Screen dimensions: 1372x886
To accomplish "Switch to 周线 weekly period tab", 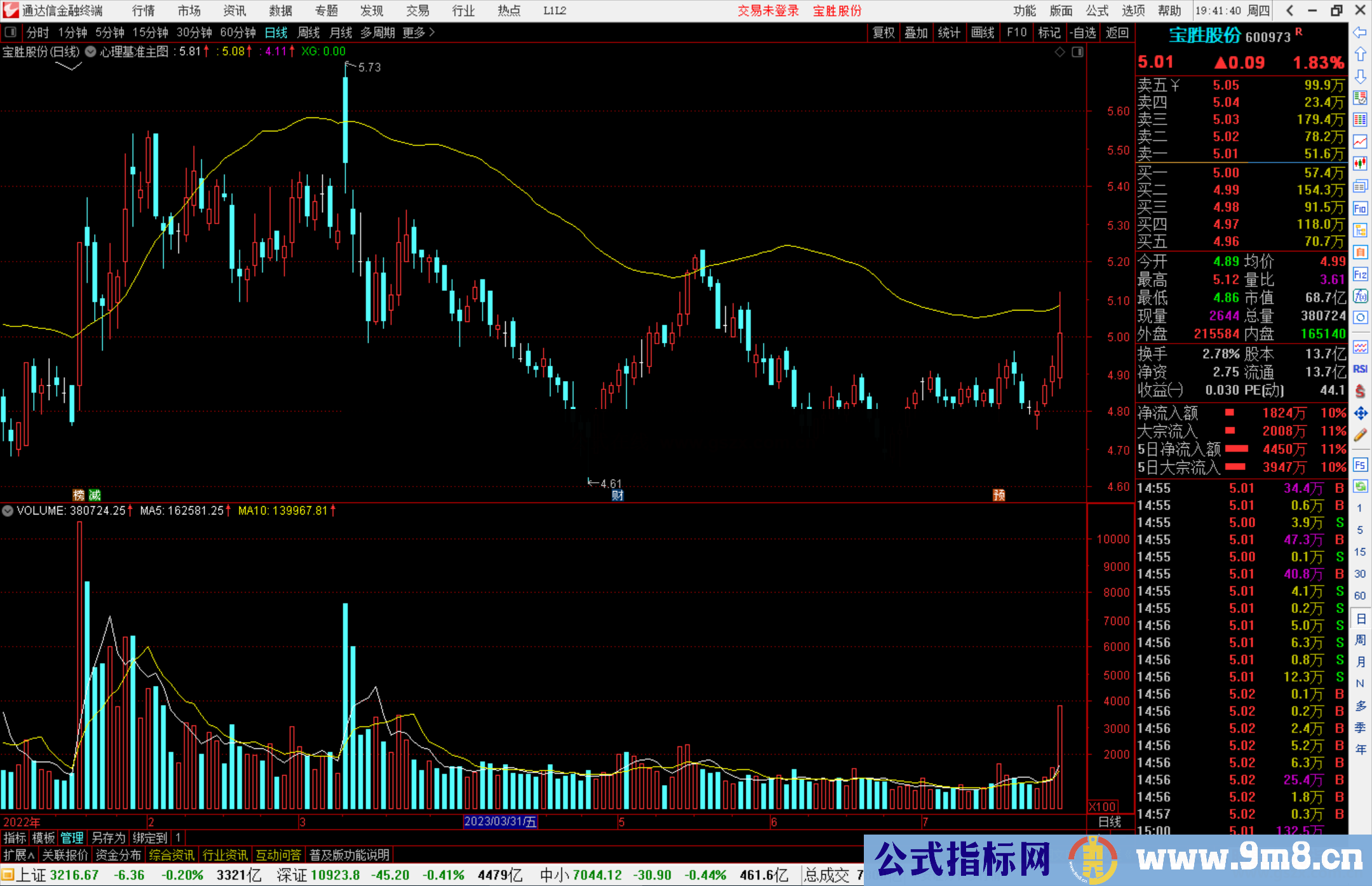I will pos(309,32).
